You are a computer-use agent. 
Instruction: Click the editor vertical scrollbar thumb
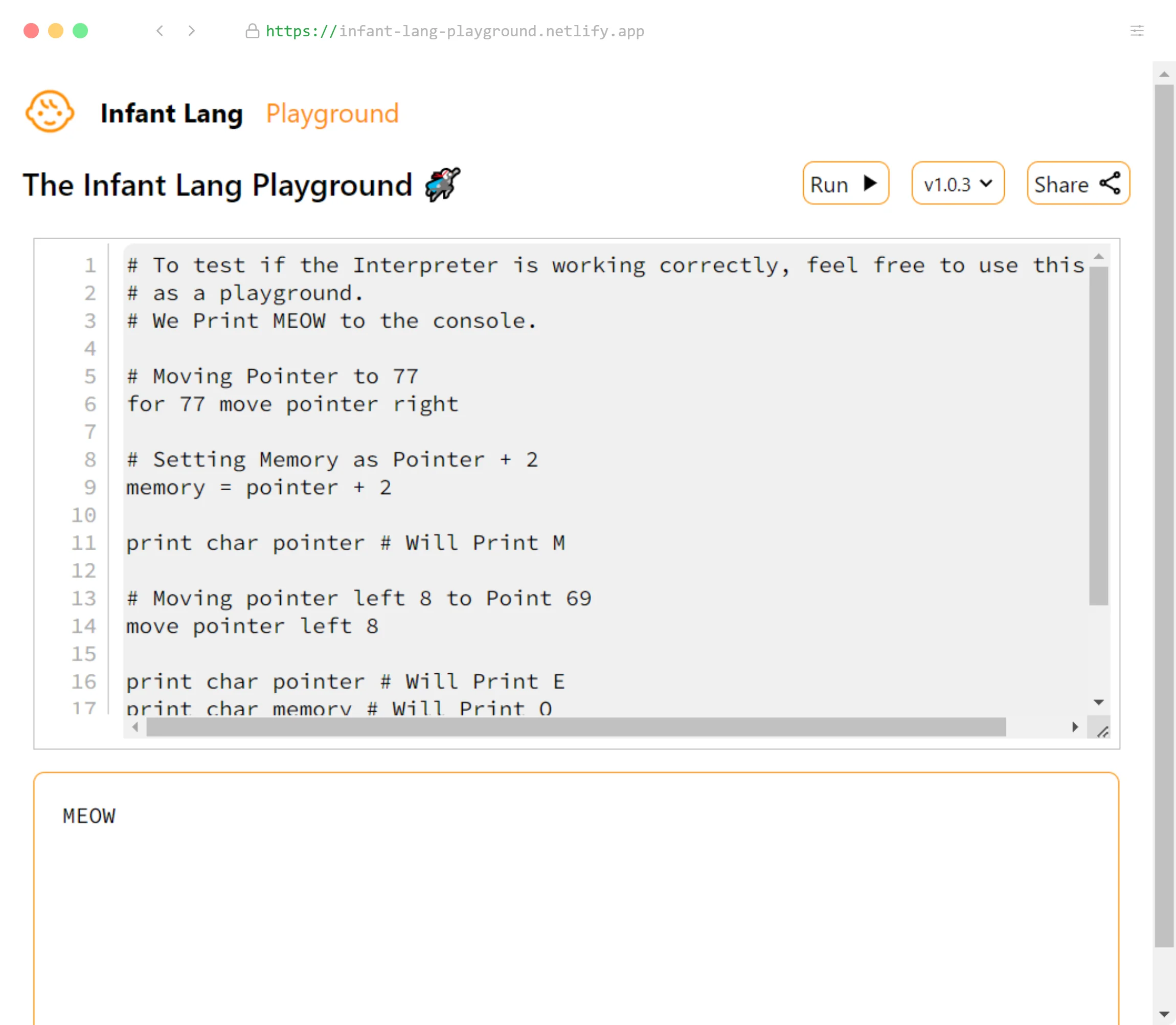pos(1098,436)
